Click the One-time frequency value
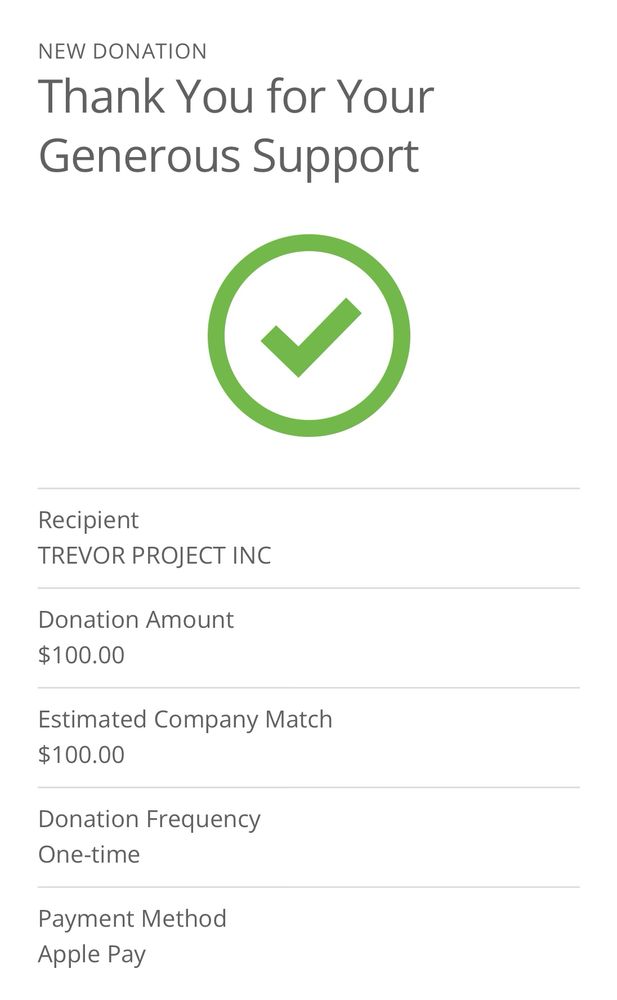The width and height of the screenshot is (617, 1000). (89, 855)
